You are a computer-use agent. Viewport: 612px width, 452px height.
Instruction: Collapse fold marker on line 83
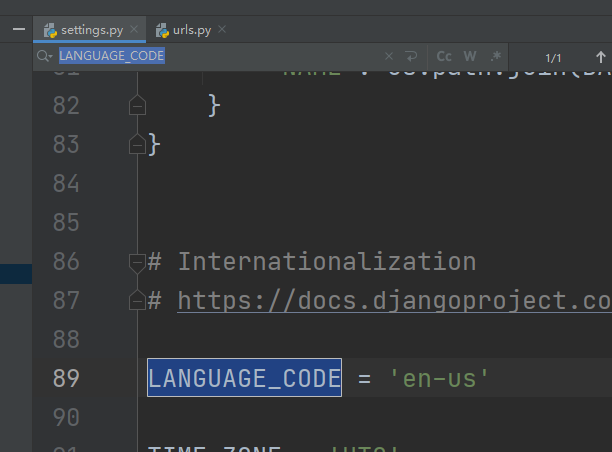click(137, 144)
